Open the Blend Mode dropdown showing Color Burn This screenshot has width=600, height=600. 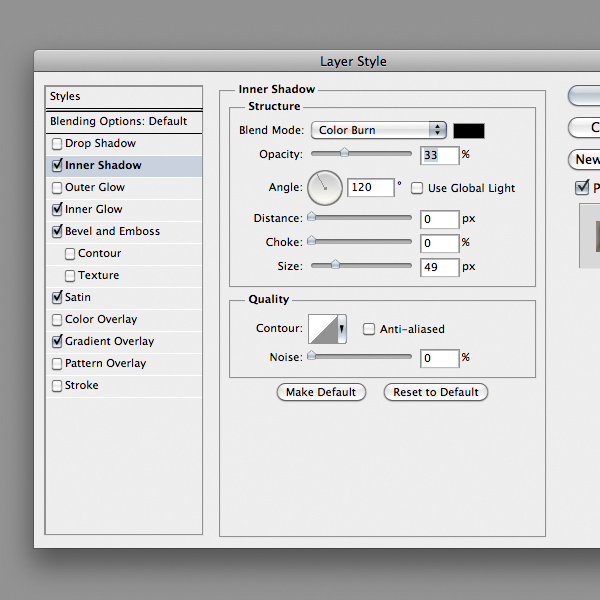[379, 130]
